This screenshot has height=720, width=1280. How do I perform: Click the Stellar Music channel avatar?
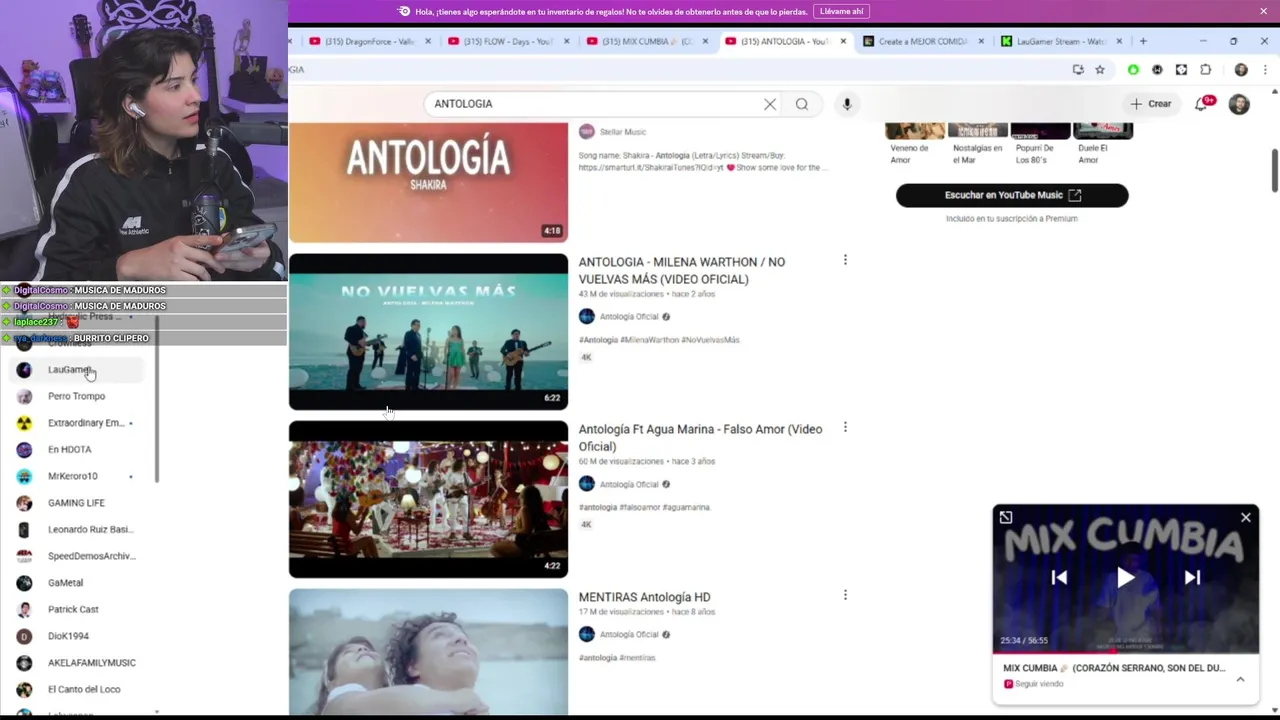click(x=587, y=132)
